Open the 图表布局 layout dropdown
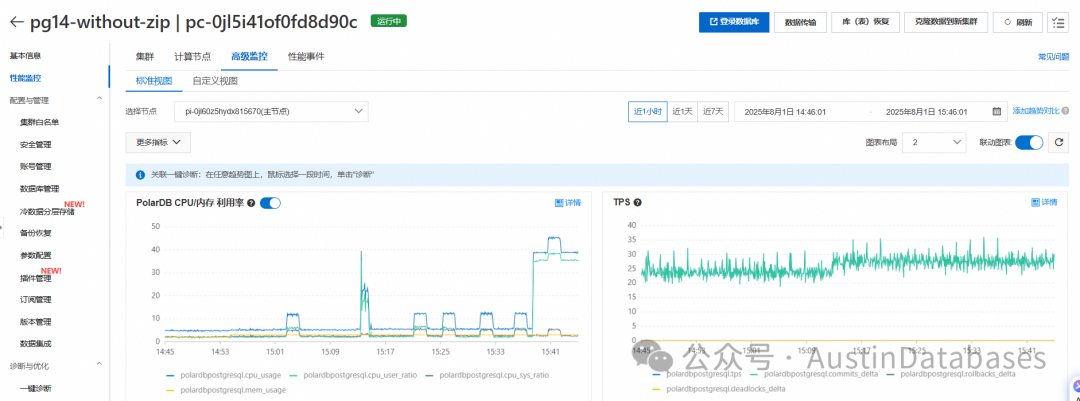 point(934,143)
